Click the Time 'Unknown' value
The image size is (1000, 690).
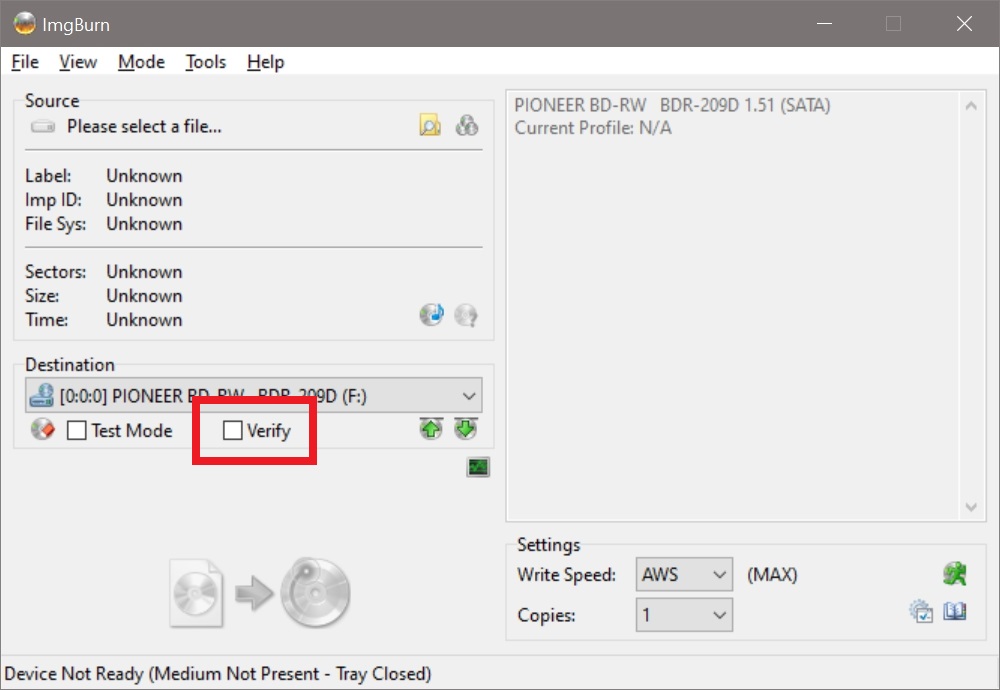coord(144,319)
